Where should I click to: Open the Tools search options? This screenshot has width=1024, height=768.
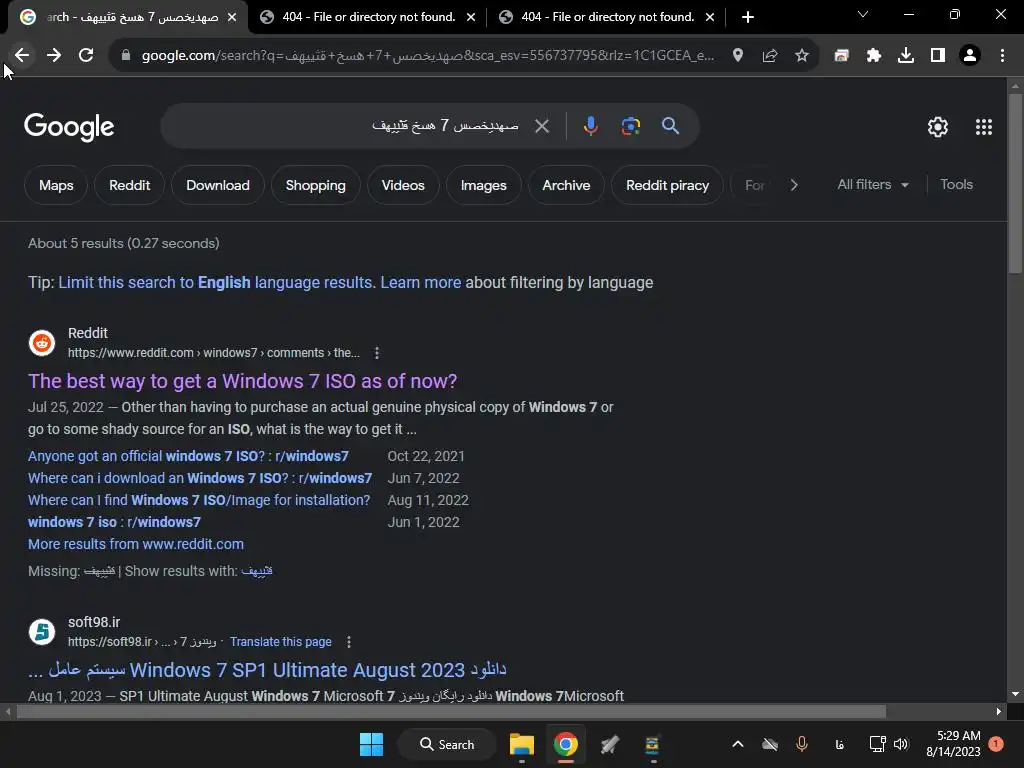tap(957, 185)
